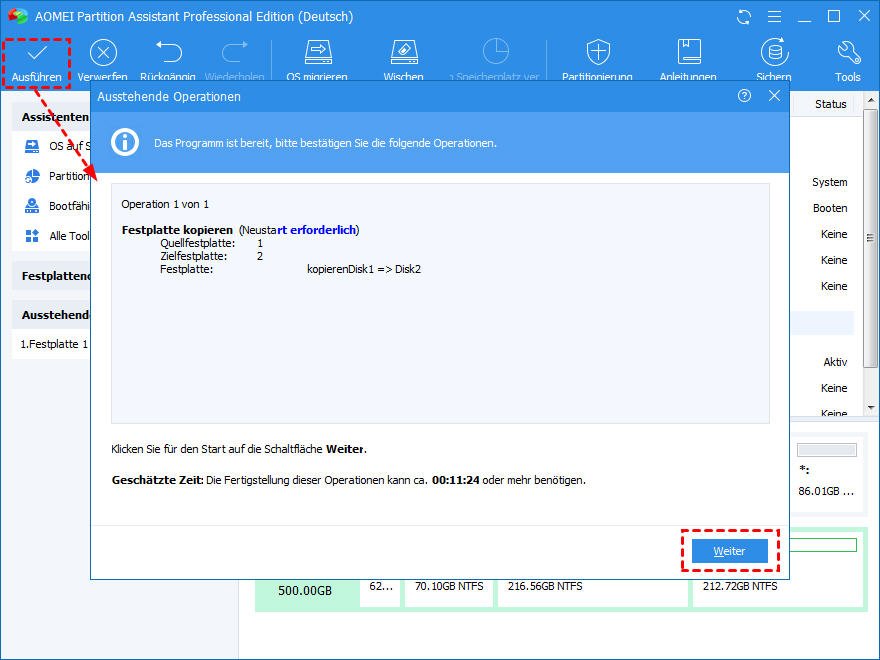Click the Bootfähig media sidebar icon
Image resolution: width=880 pixels, height=660 pixels.
[32, 206]
